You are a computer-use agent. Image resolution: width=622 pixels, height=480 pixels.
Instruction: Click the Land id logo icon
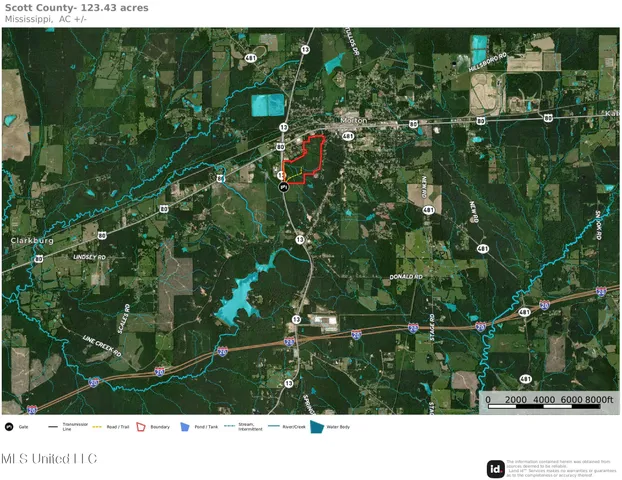[495, 469]
